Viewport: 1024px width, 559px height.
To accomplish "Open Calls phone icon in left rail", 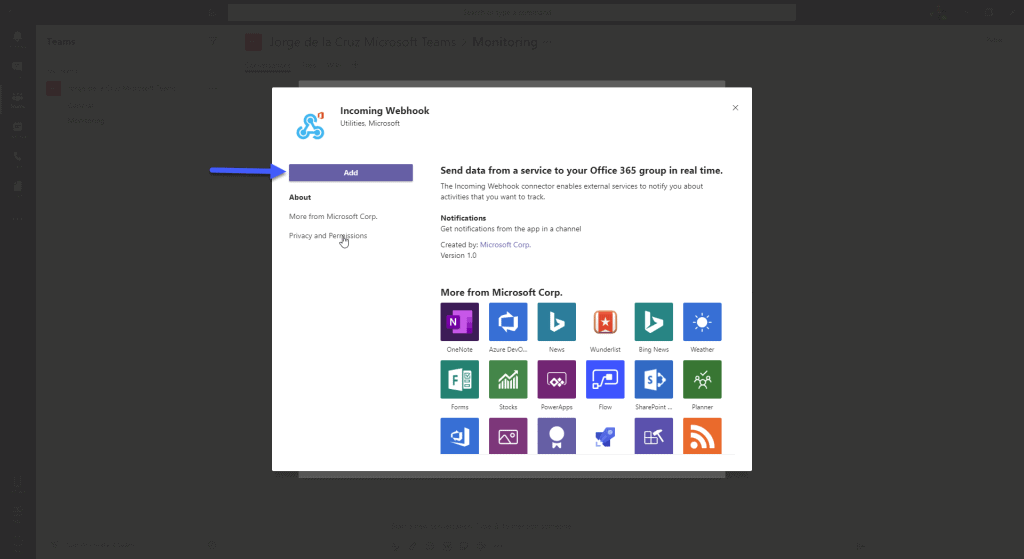I will tap(18, 157).
